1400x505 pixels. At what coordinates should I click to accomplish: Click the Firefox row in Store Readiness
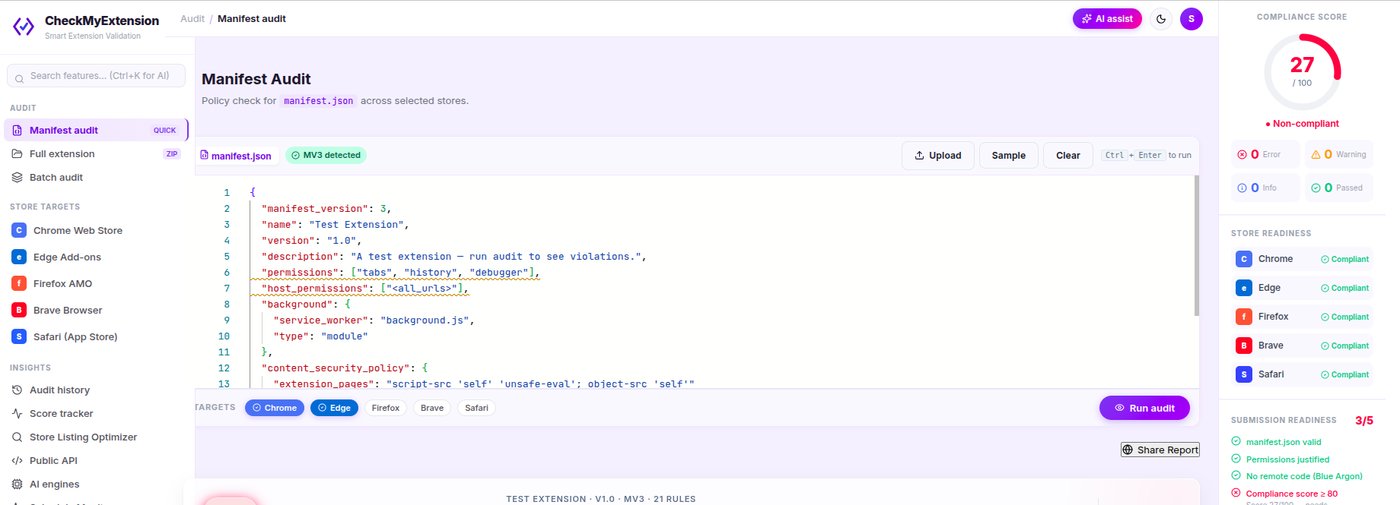tap(1303, 317)
